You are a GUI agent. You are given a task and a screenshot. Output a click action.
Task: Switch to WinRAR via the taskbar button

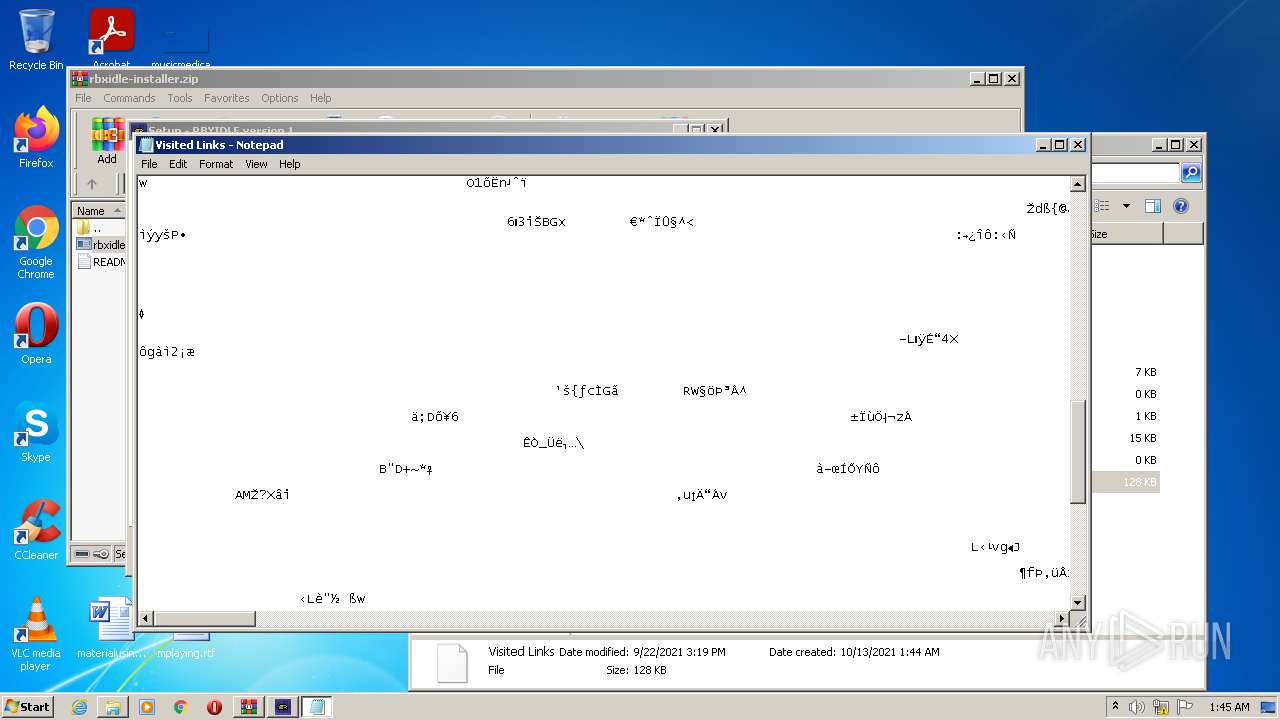click(x=249, y=707)
